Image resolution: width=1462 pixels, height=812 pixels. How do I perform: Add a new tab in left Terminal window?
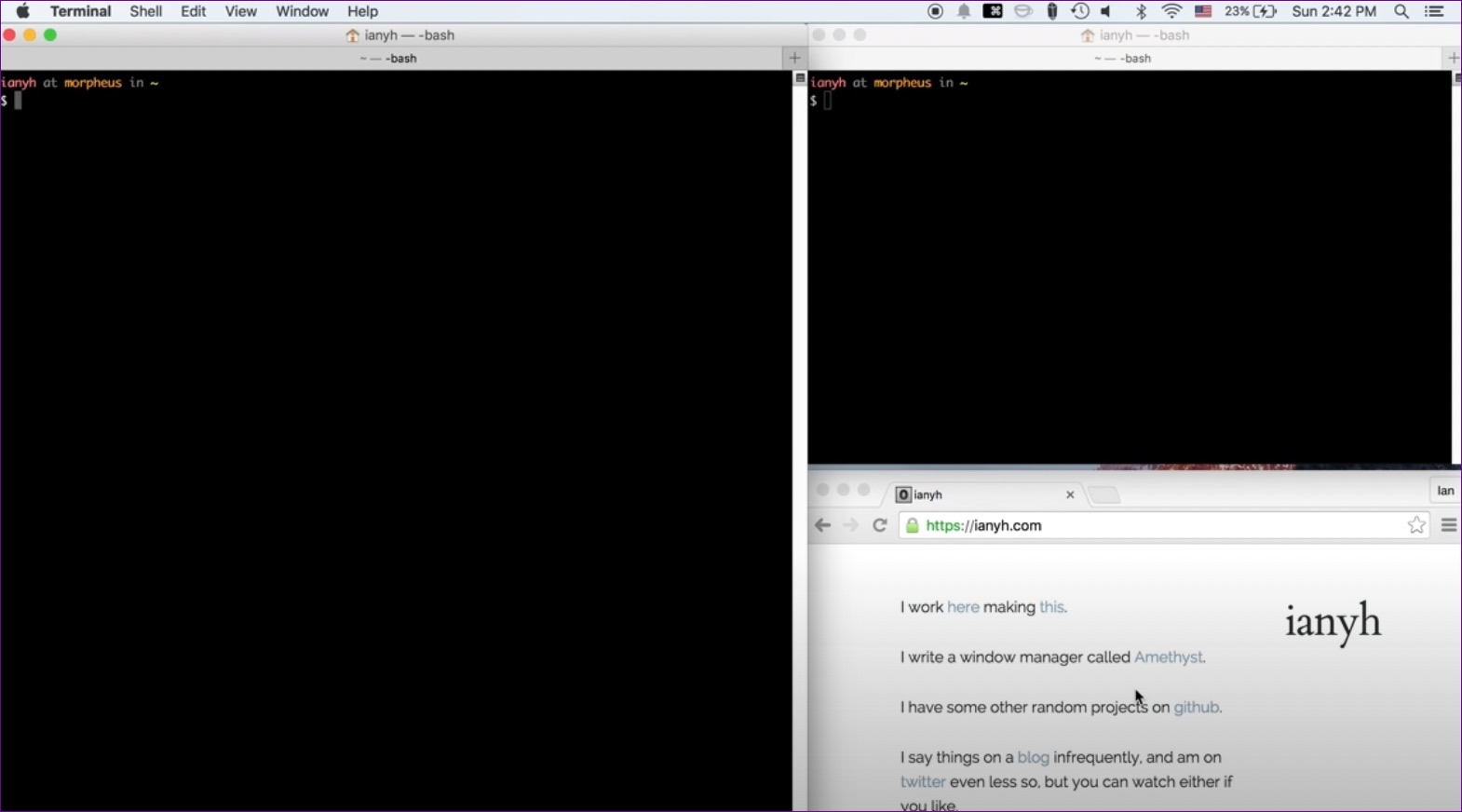point(794,58)
